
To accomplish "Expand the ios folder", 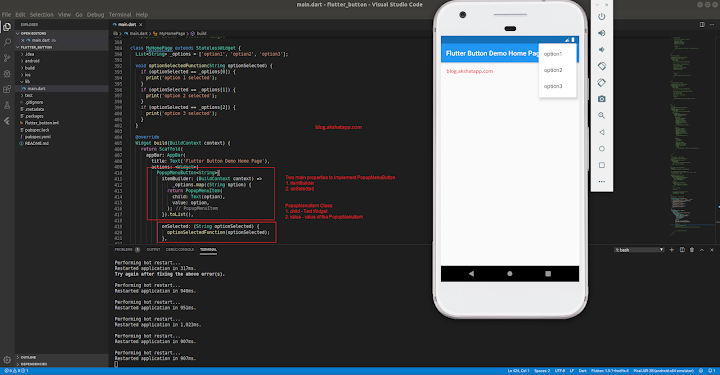I will tap(28, 74).
